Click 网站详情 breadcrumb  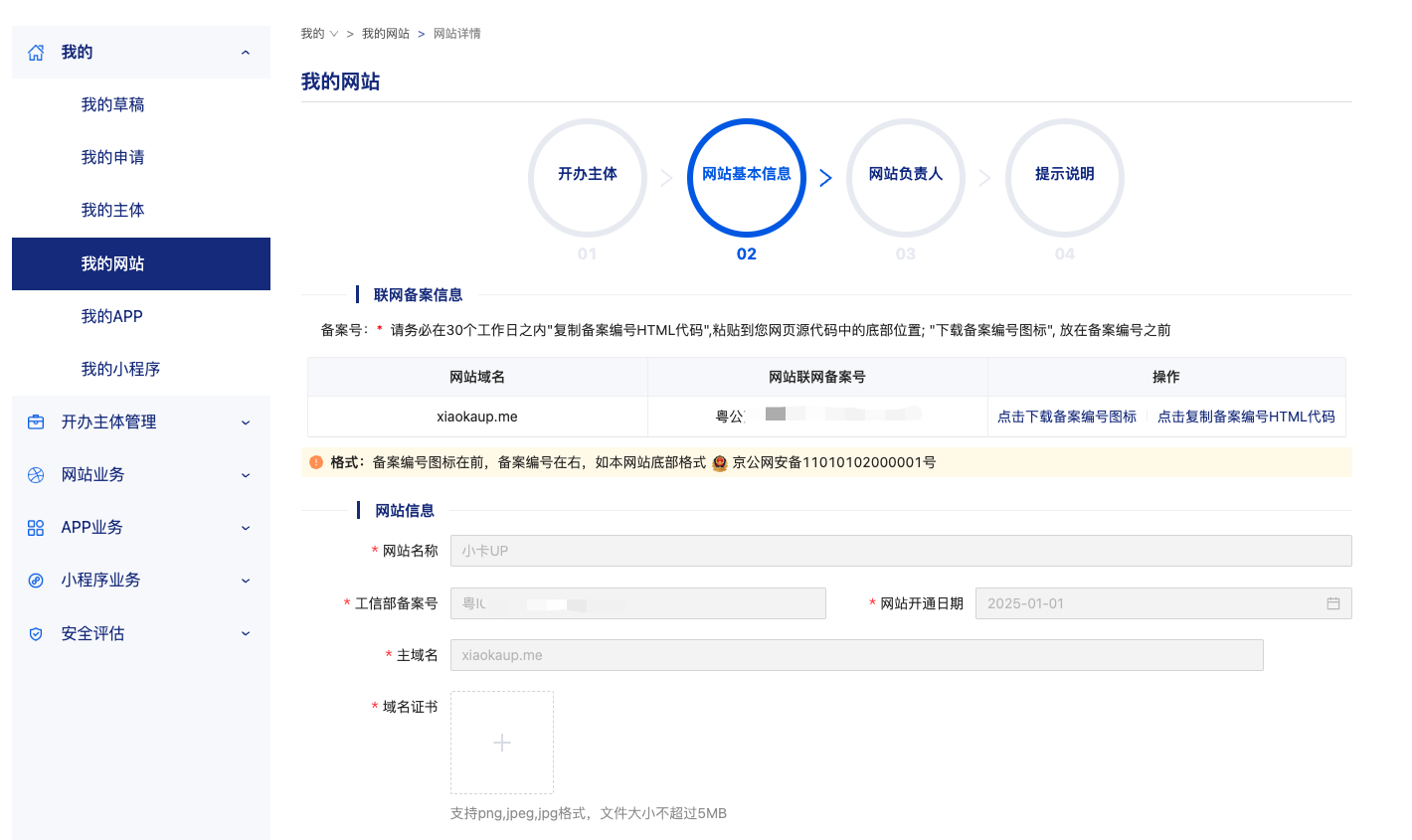(x=457, y=34)
